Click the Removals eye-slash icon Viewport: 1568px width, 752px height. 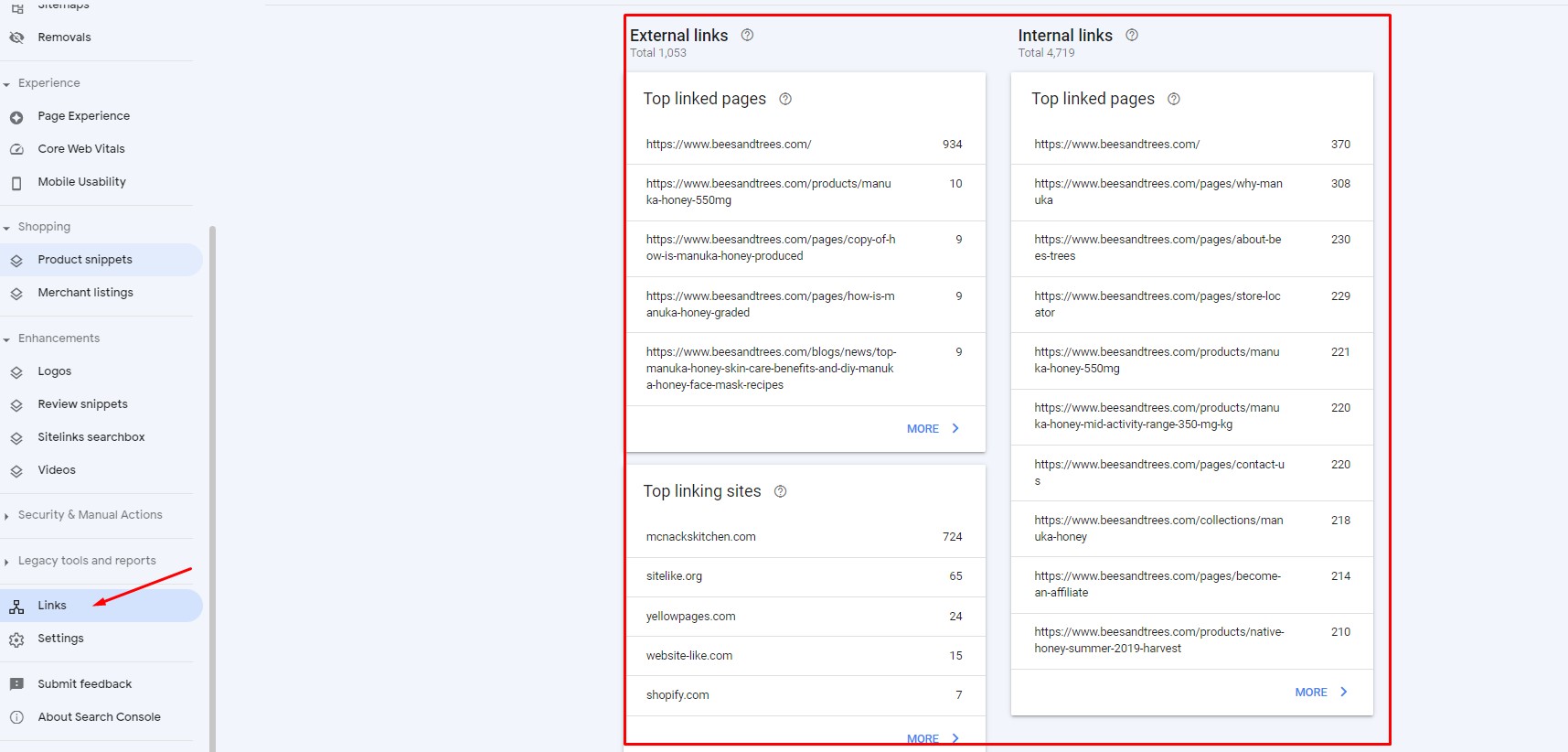pyautogui.click(x=16, y=38)
